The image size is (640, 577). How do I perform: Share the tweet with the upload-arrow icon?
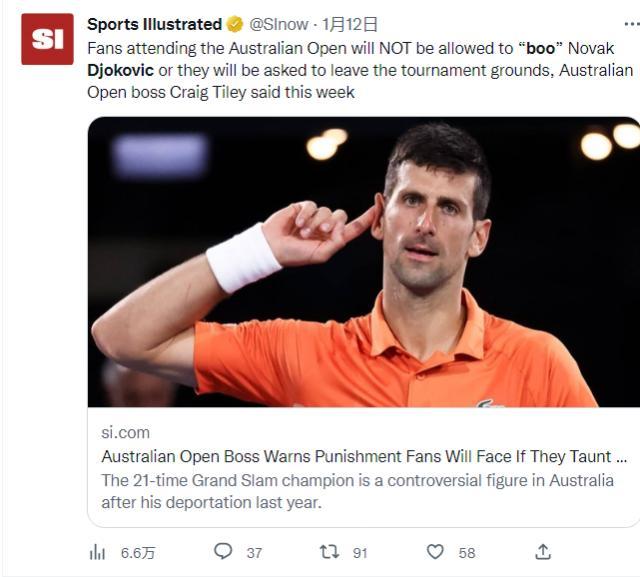coord(543,552)
